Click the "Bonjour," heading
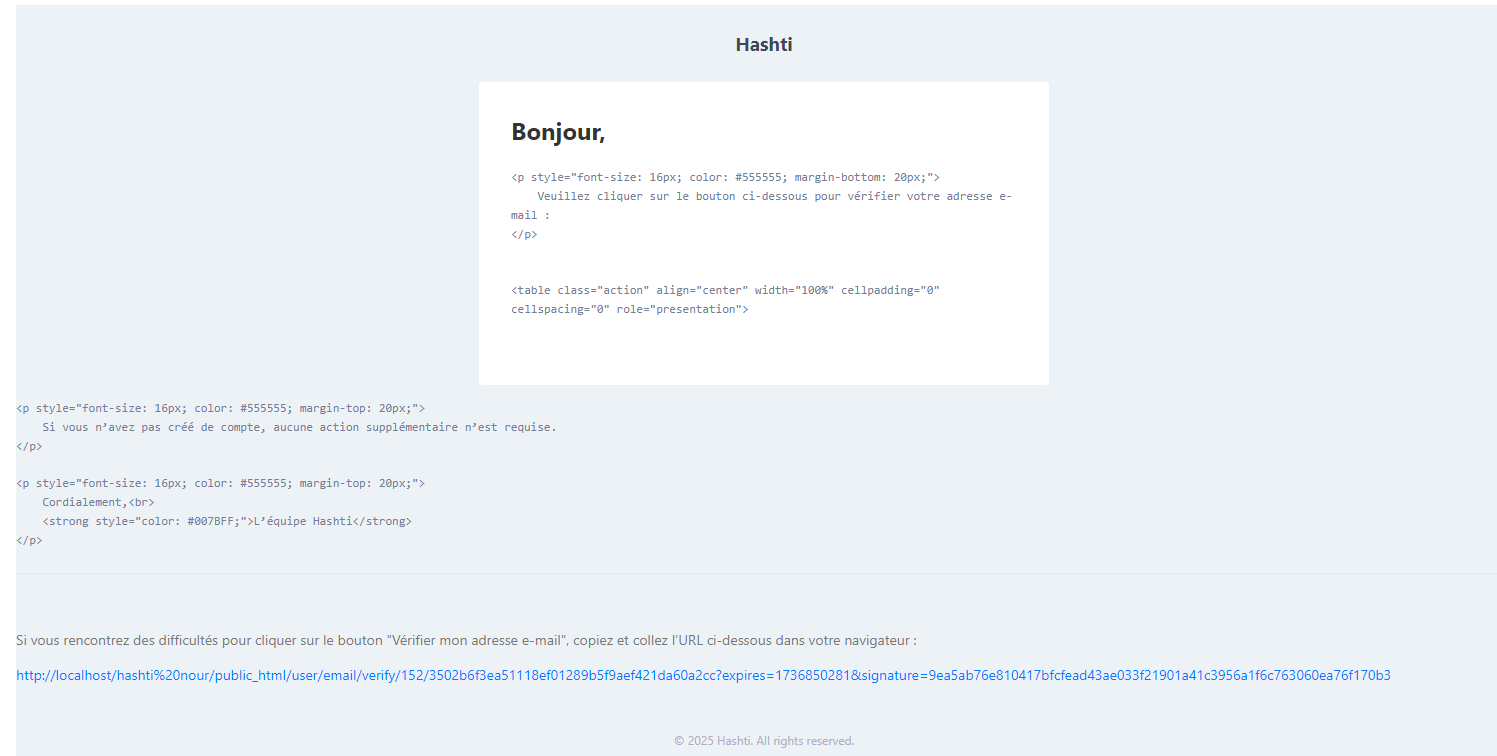Image resolution: width=1497 pixels, height=756 pixels. tap(558, 132)
